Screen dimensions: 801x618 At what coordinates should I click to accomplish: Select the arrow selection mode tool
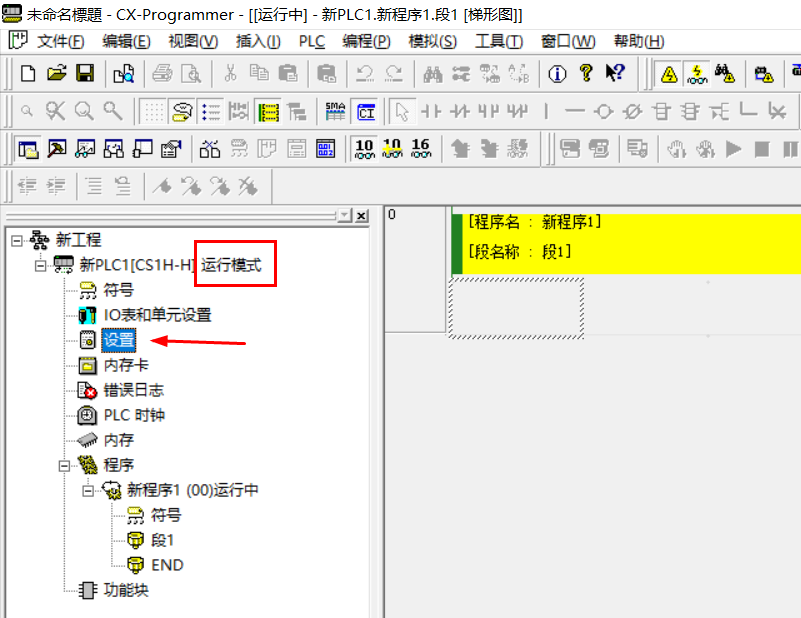tap(402, 111)
